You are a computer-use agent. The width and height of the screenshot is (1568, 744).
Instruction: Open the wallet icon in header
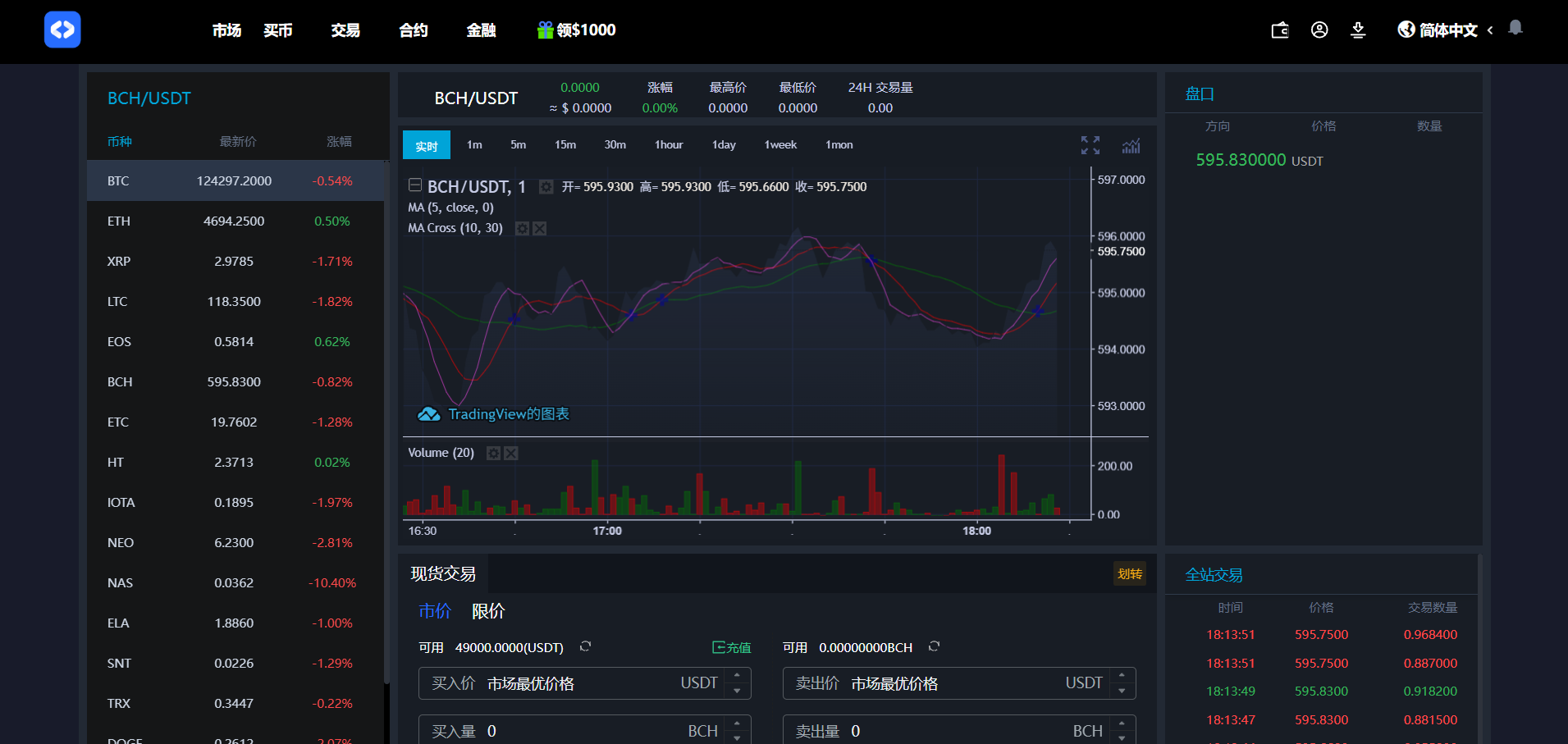click(1279, 30)
